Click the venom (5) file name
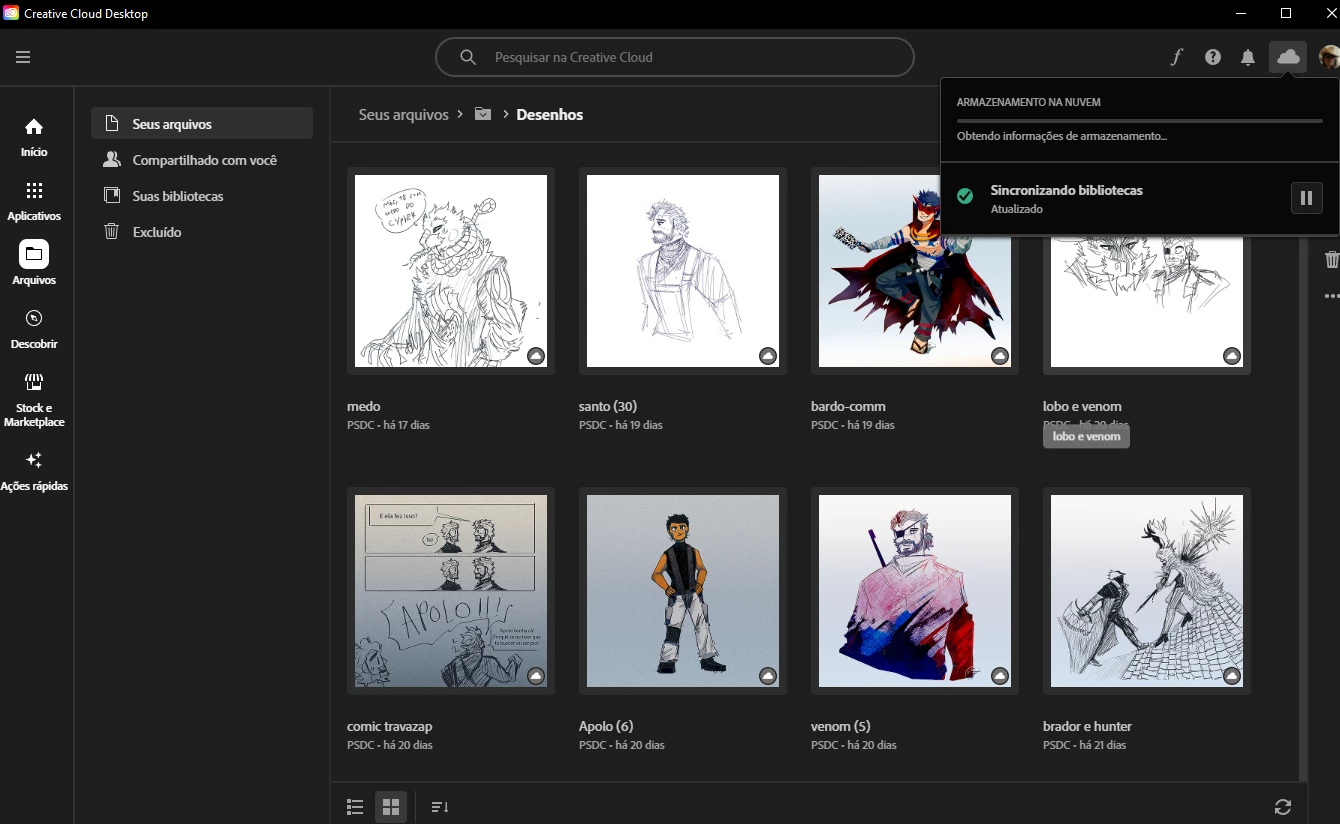The width and height of the screenshot is (1340, 824). pyautogui.click(x=841, y=726)
